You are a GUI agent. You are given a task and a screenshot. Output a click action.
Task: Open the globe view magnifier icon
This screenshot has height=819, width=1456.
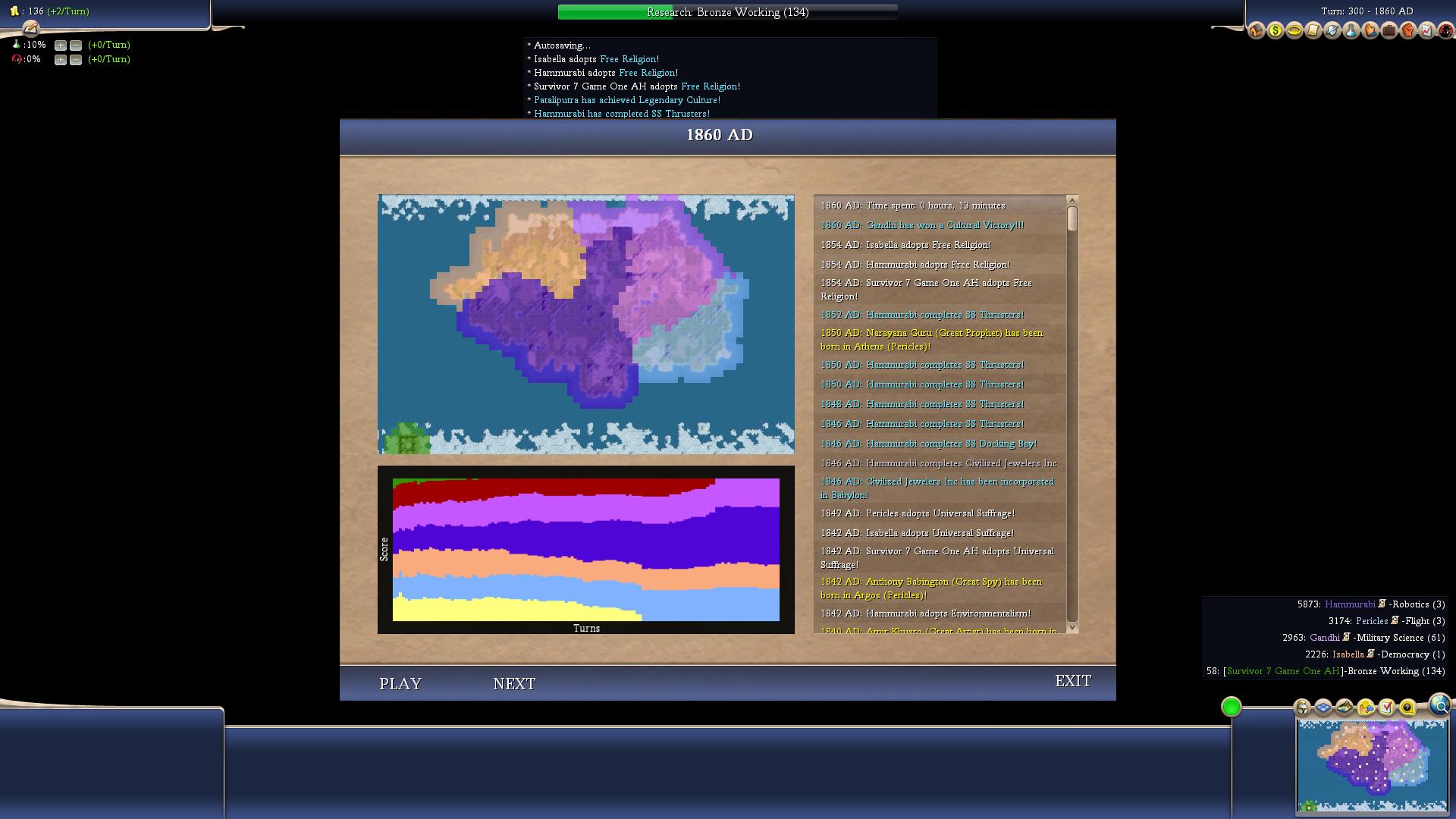tap(1439, 705)
